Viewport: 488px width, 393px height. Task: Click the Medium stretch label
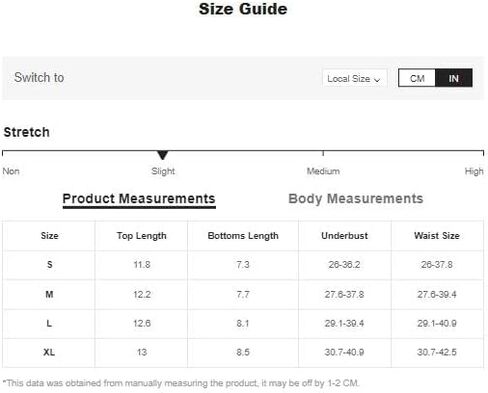pos(323,171)
